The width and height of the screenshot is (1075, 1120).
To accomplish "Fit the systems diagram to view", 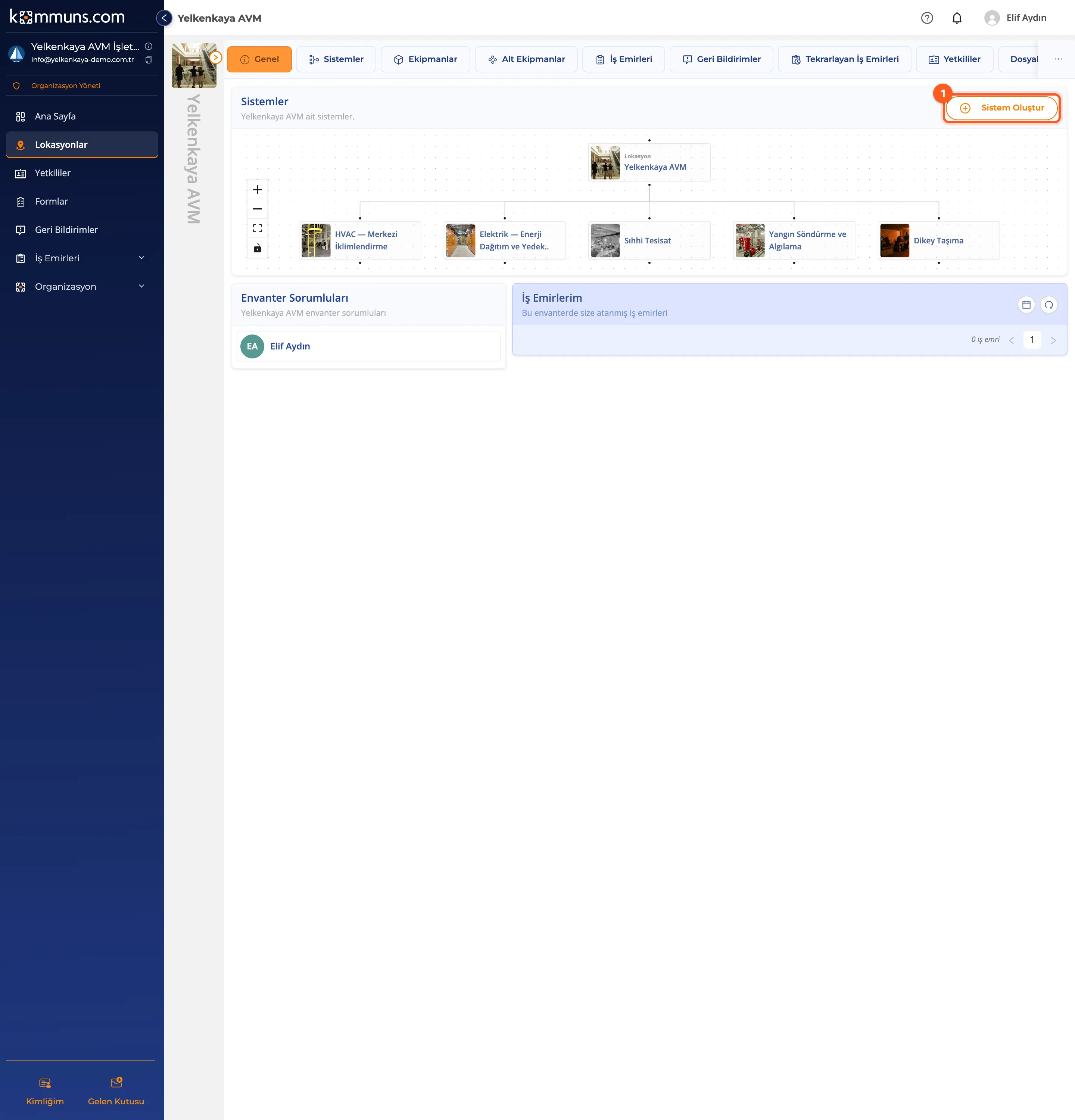I will (x=258, y=228).
